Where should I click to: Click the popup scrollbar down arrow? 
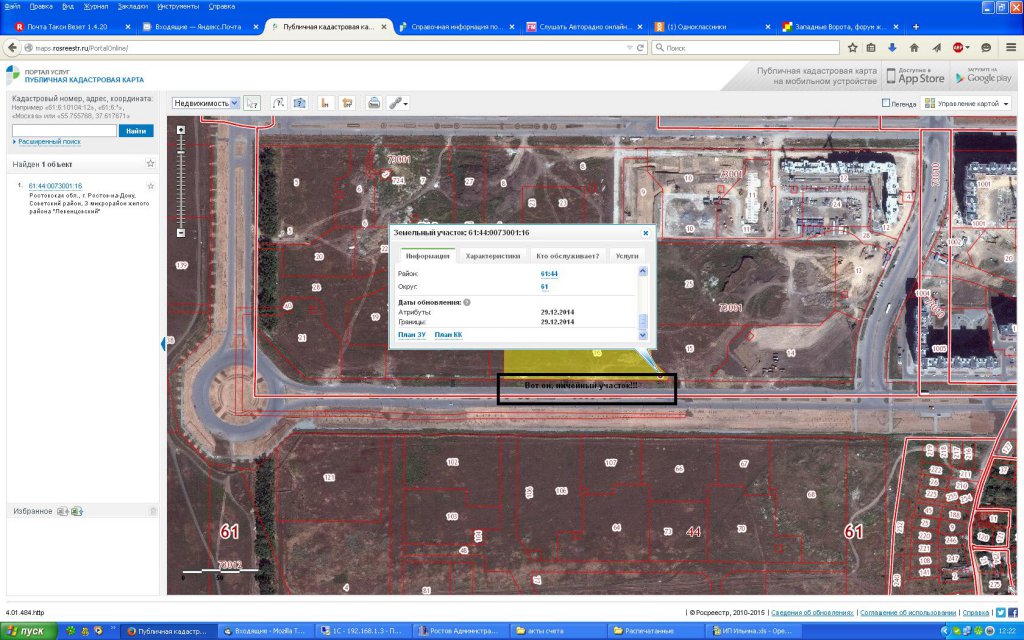(x=643, y=335)
